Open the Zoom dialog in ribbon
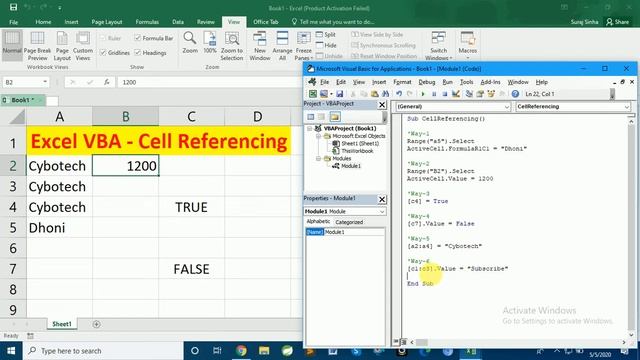640x360 pixels. [x=190, y=42]
